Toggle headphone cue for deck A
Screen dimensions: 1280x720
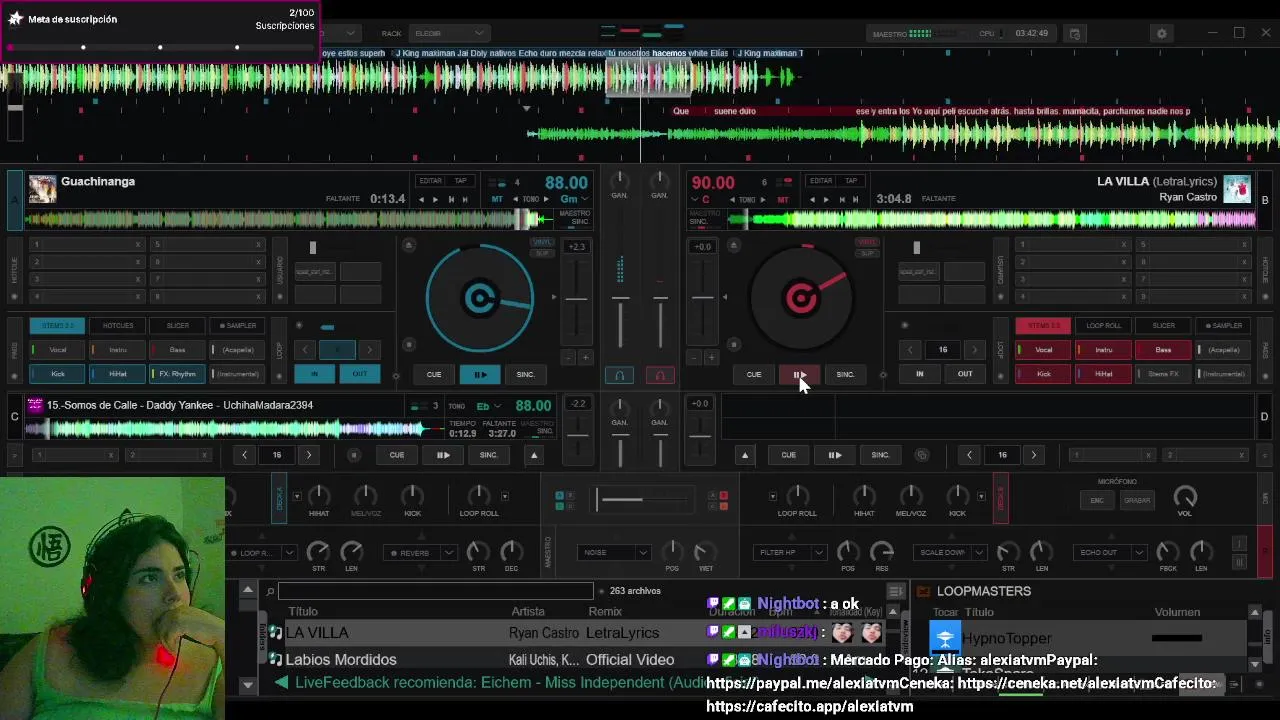620,376
